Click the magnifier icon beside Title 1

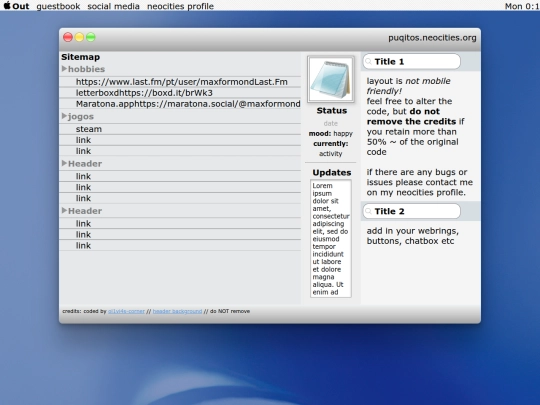(368, 62)
